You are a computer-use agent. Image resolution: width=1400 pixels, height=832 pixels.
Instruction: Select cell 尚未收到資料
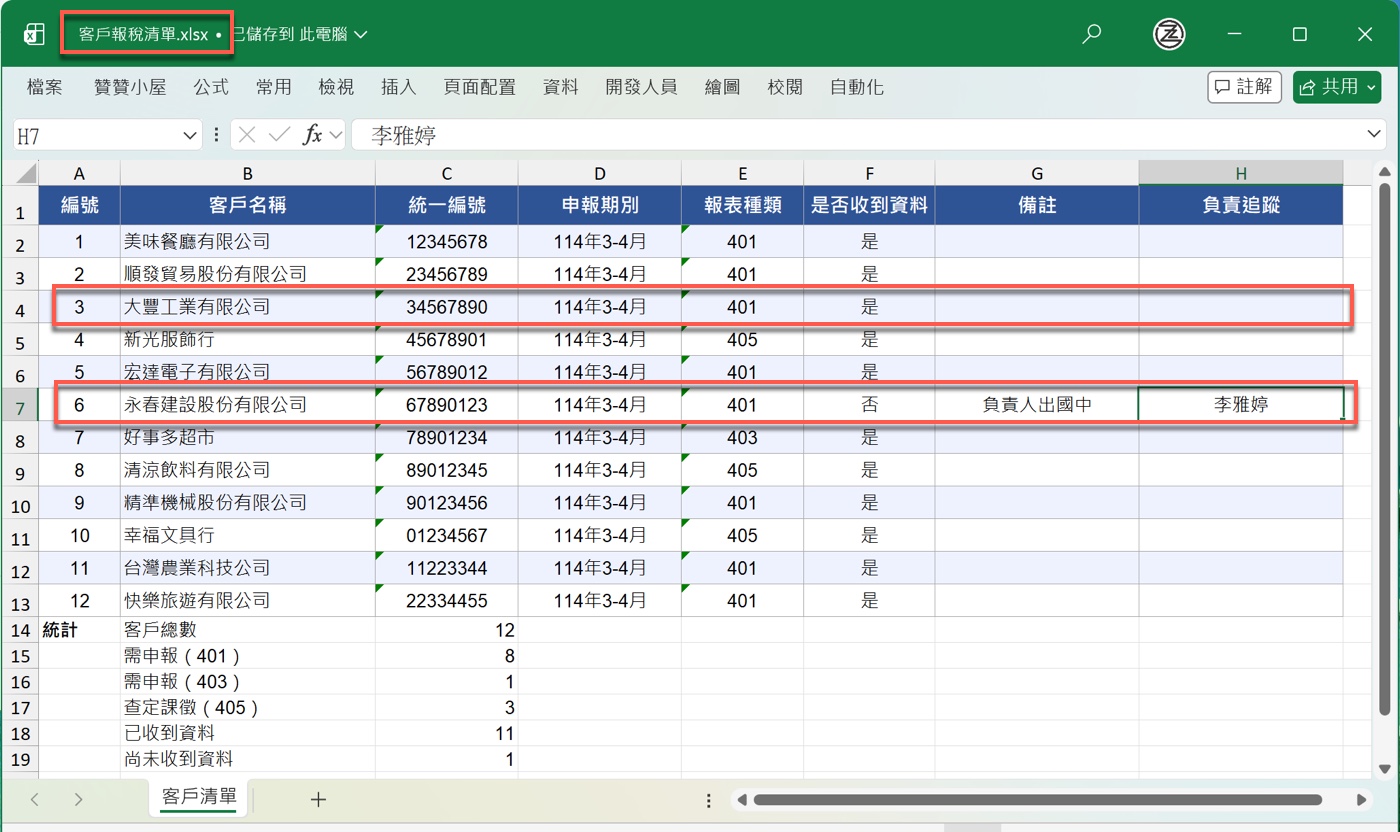point(248,759)
